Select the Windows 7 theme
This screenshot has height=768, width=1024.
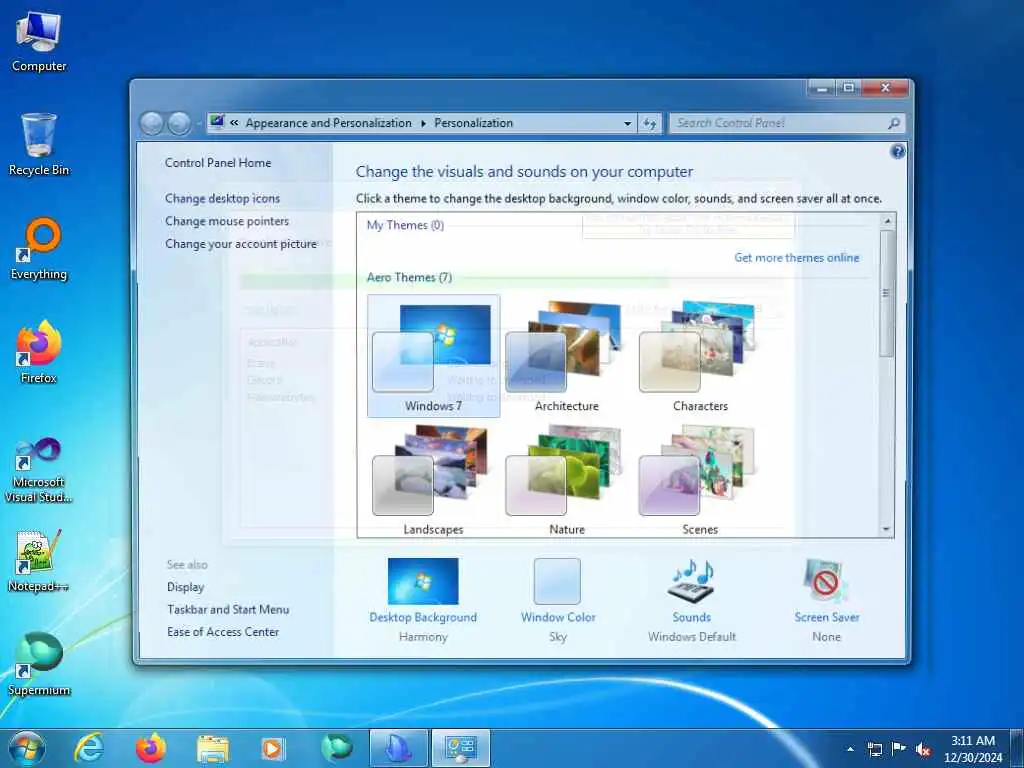click(x=434, y=355)
